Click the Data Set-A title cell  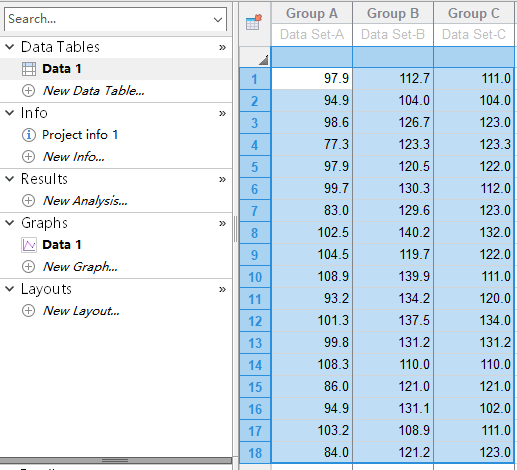[x=312, y=34]
